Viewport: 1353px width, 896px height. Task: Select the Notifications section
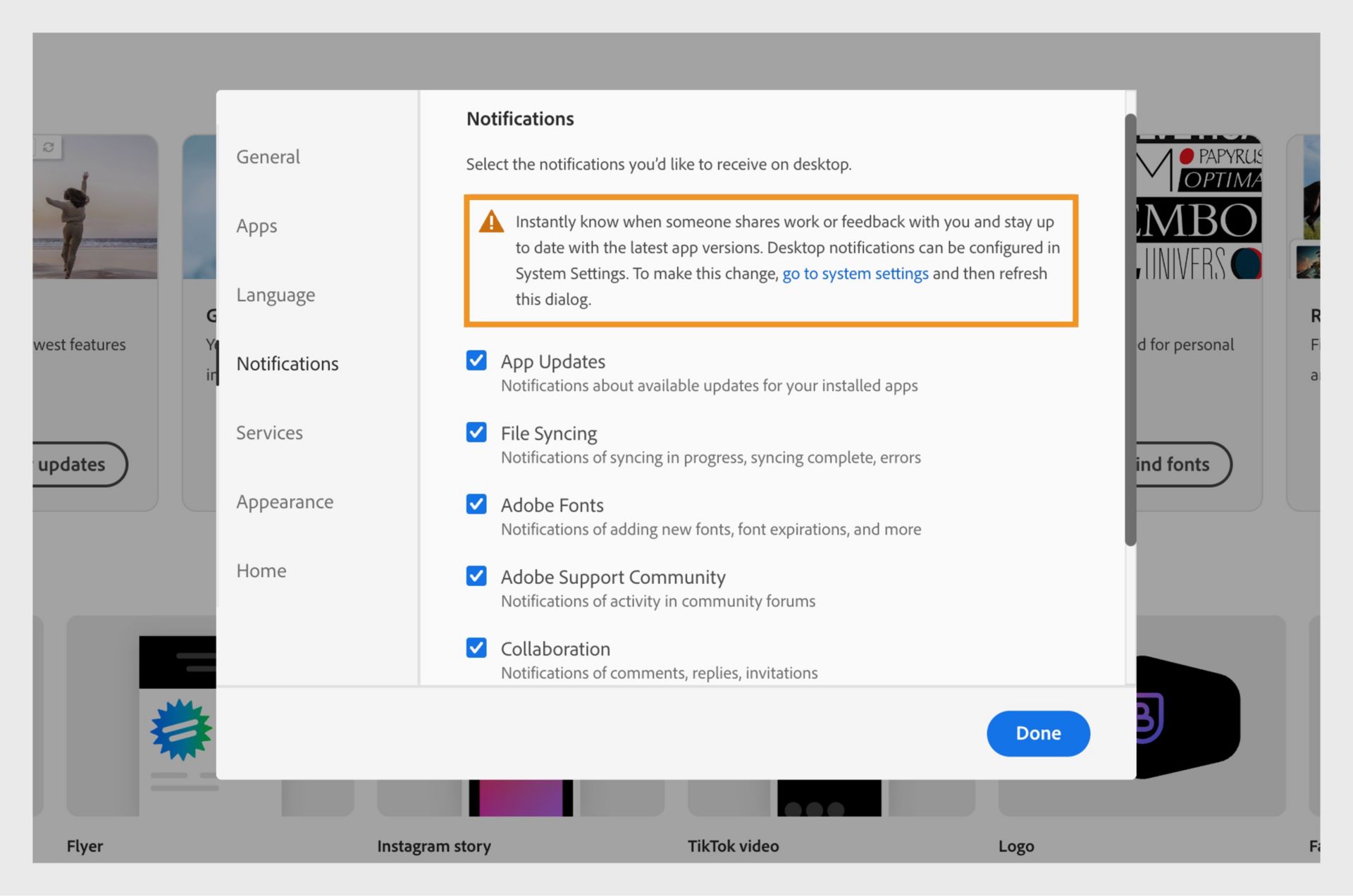click(x=288, y=363)
